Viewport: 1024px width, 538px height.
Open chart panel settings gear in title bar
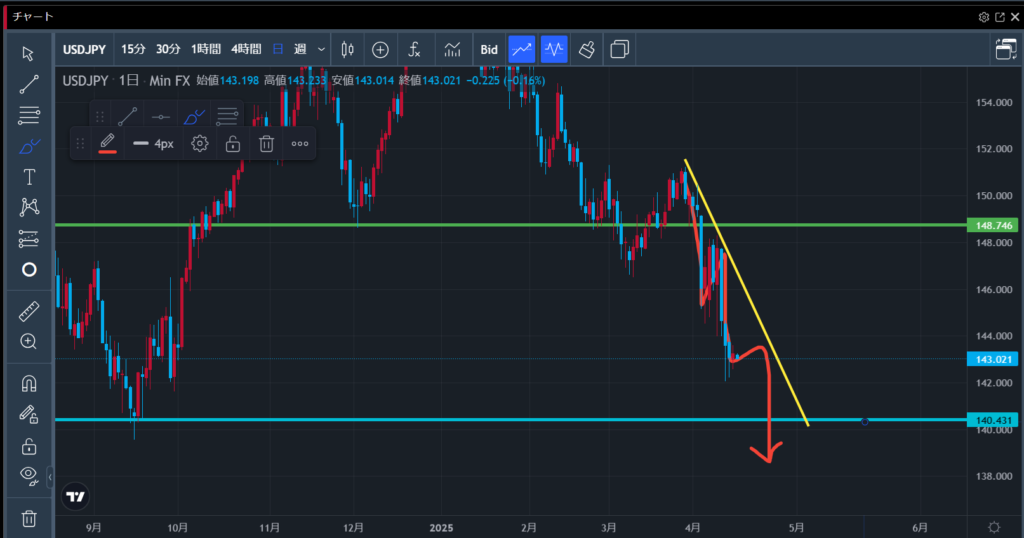(984, 17)
